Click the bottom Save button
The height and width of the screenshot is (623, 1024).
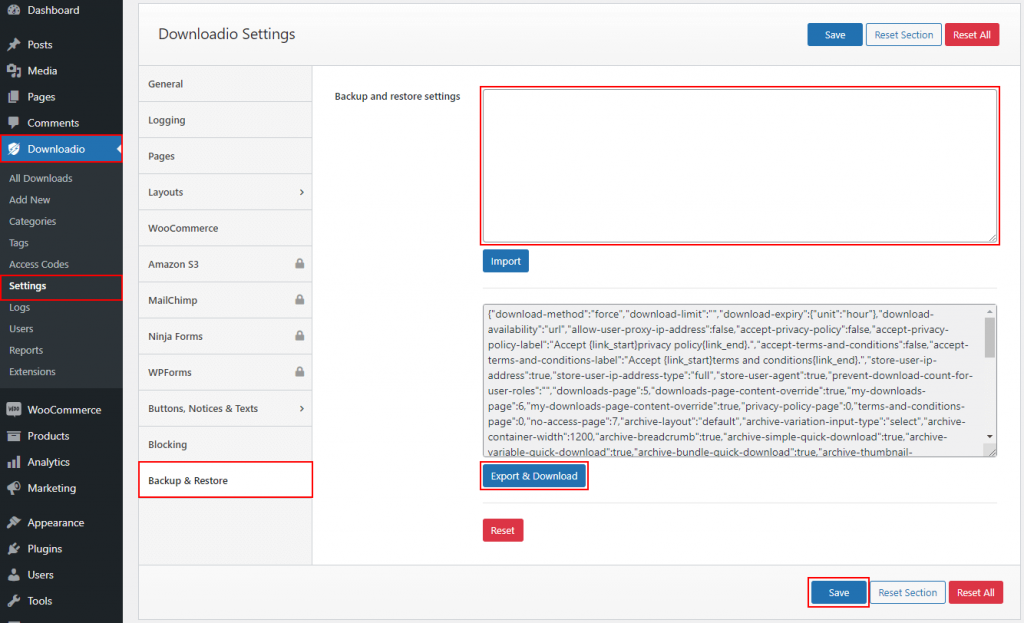point(839,592)
